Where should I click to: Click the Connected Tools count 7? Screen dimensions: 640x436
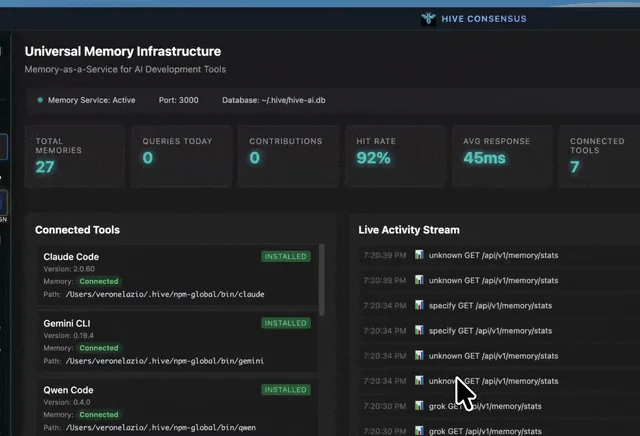pyautogui.click(x=575, y=167)
